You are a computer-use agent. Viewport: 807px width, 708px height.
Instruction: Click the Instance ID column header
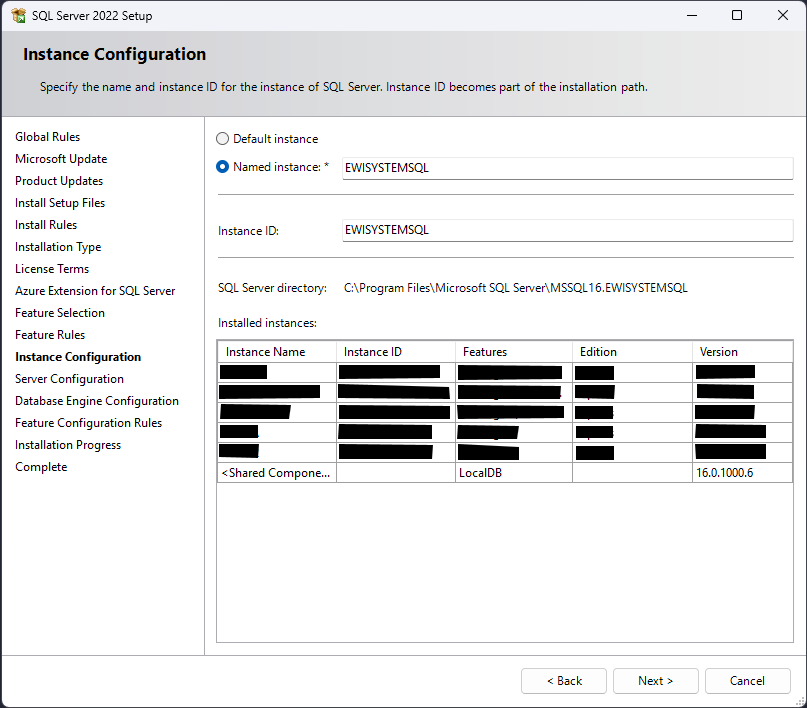click(x=394, y=352)
